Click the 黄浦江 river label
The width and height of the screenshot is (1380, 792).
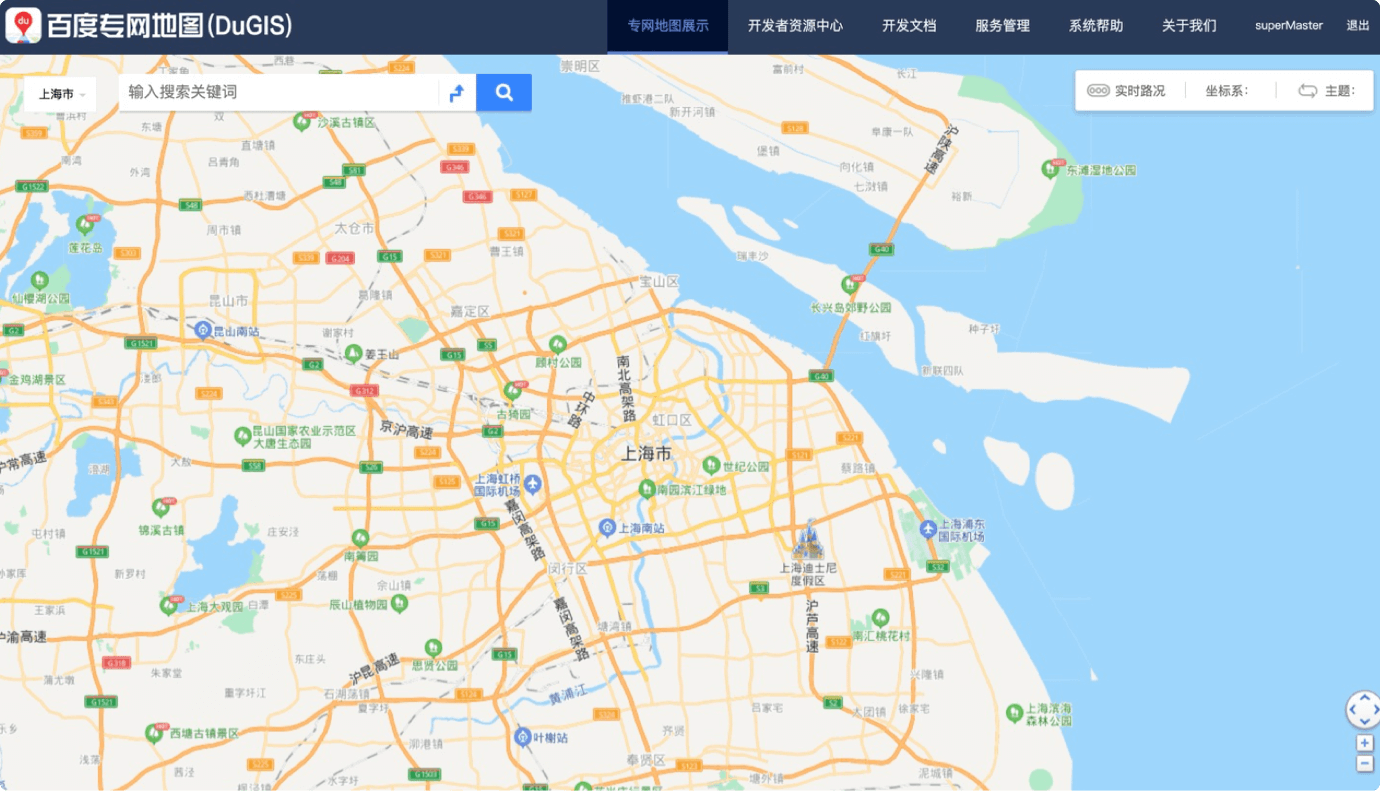(x=568, y=694)
